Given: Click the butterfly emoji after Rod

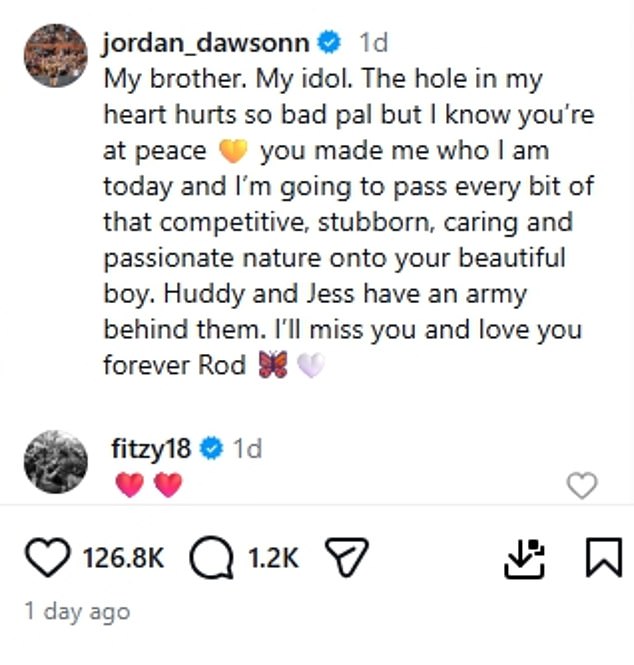Looking at the screenshot, I should (273, 364).
